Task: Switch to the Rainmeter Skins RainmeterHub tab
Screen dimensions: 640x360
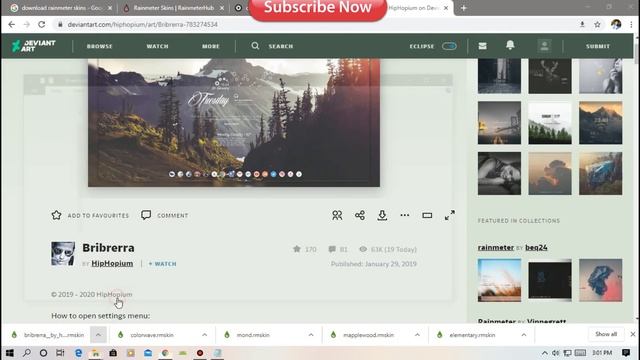Action: [174, 8]
